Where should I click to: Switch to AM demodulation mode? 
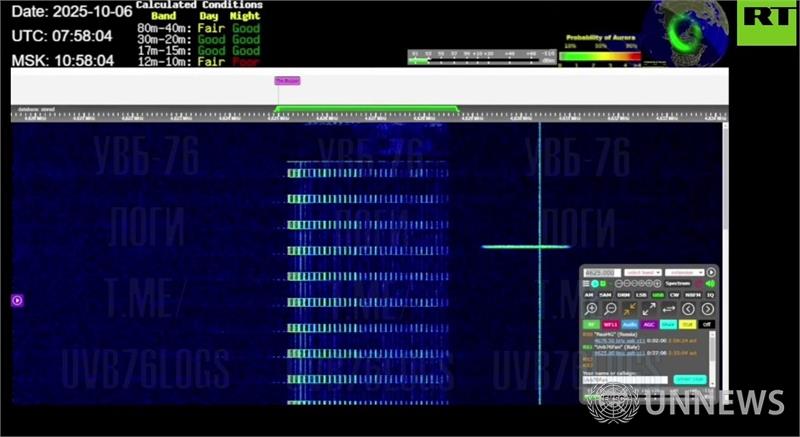(589, 295)
